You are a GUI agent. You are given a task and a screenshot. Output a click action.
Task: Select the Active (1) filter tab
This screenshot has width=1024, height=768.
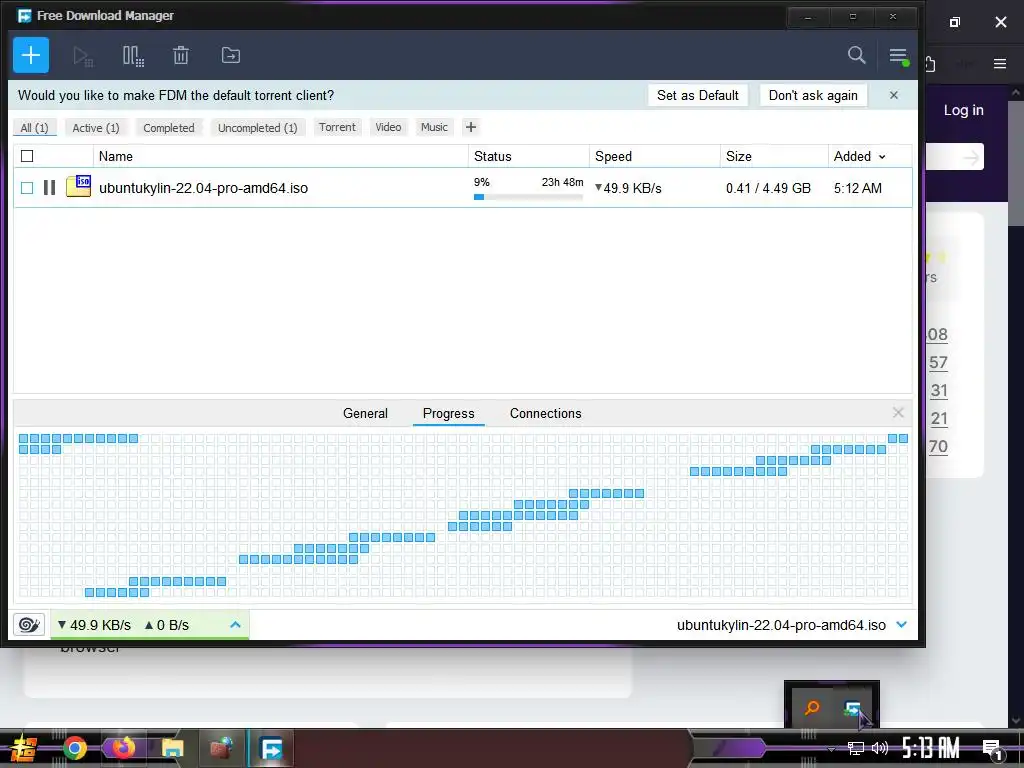[x=96, y=127]
